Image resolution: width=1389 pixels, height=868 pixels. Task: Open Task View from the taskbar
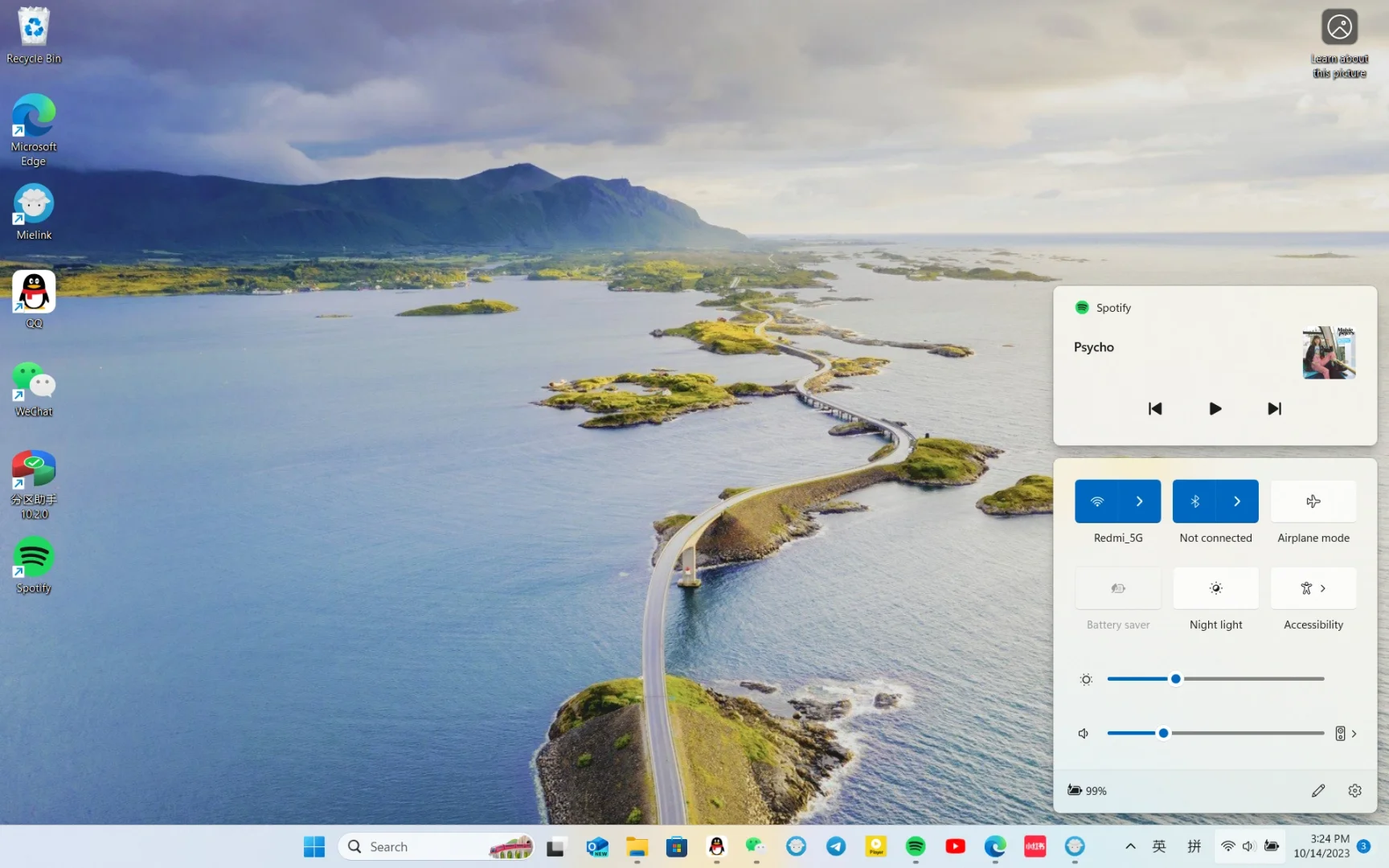coord(555,846)
